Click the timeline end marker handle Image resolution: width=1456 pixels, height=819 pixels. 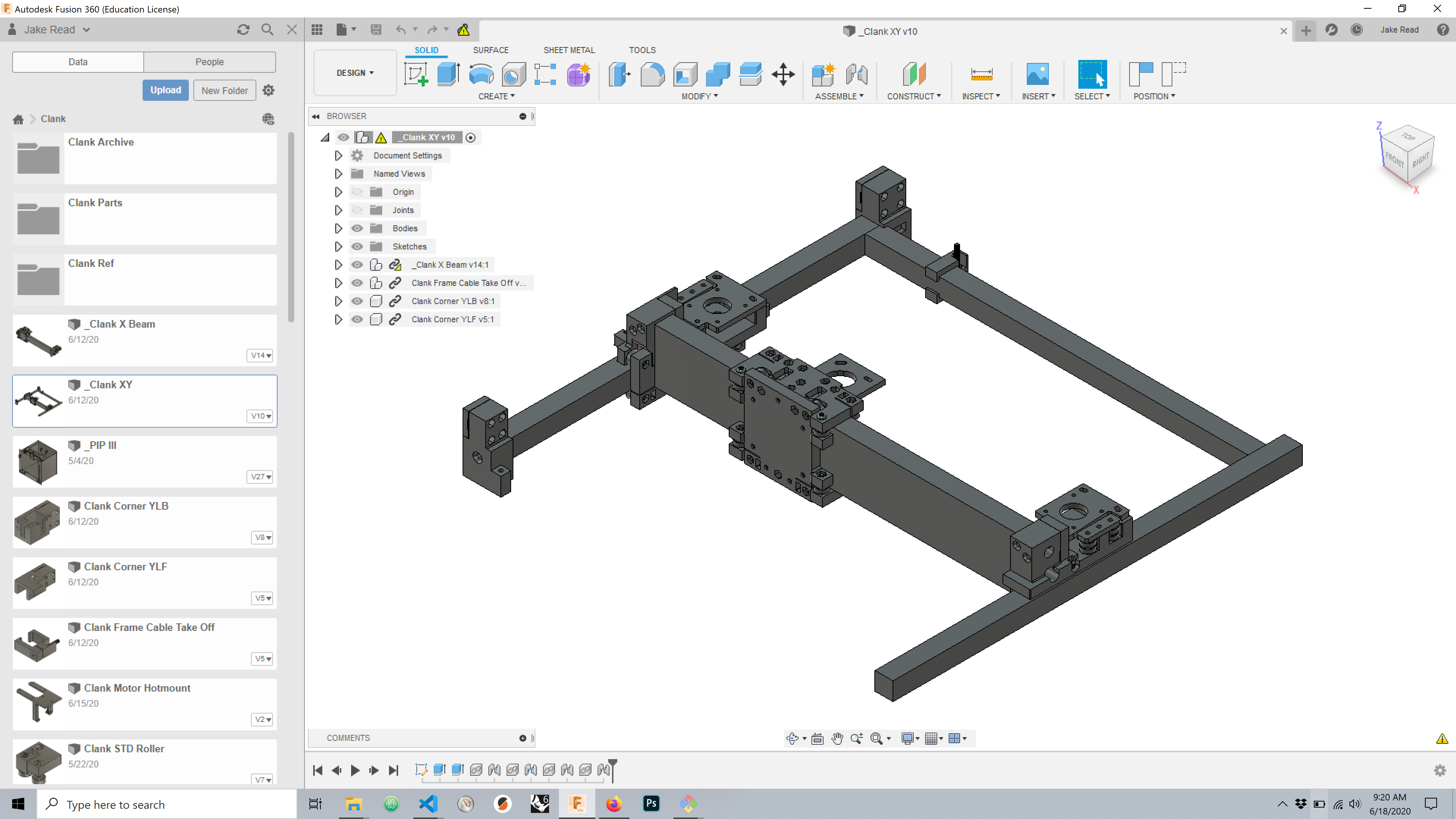pyautogui.click(x=613, y=764)
